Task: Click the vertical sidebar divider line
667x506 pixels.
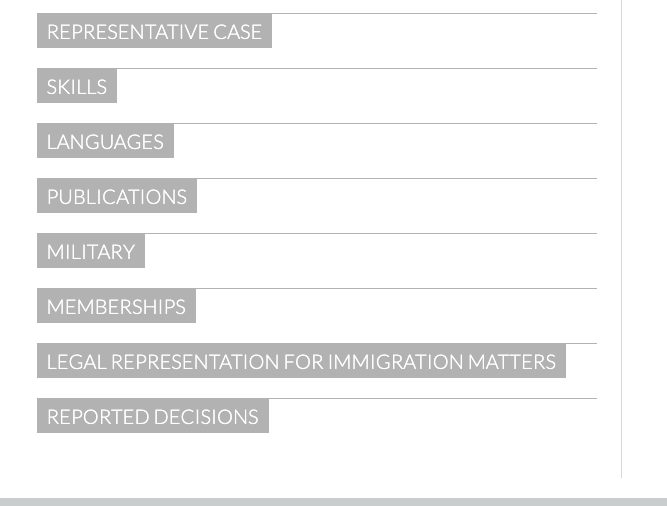Action: 621,239
